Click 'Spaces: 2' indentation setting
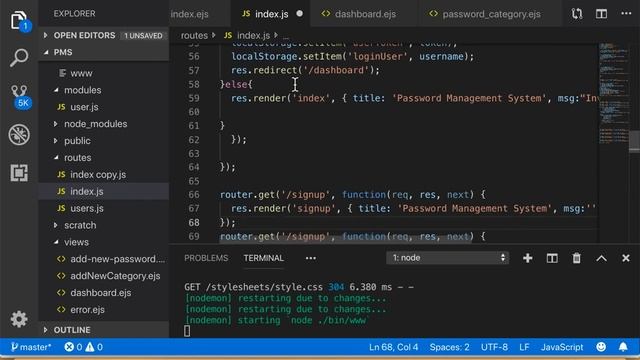The width and height of the screenshot is (640, 360). pos(449,347)
